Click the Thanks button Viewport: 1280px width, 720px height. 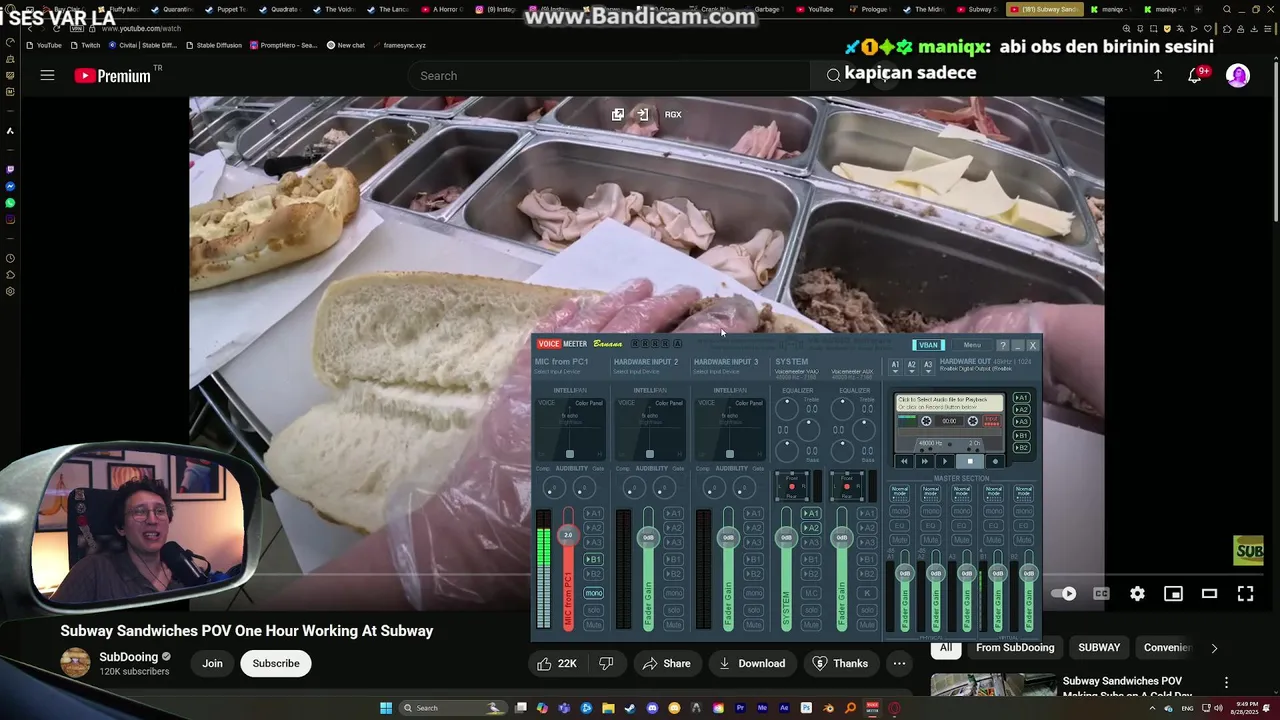(x=840, y=663)
